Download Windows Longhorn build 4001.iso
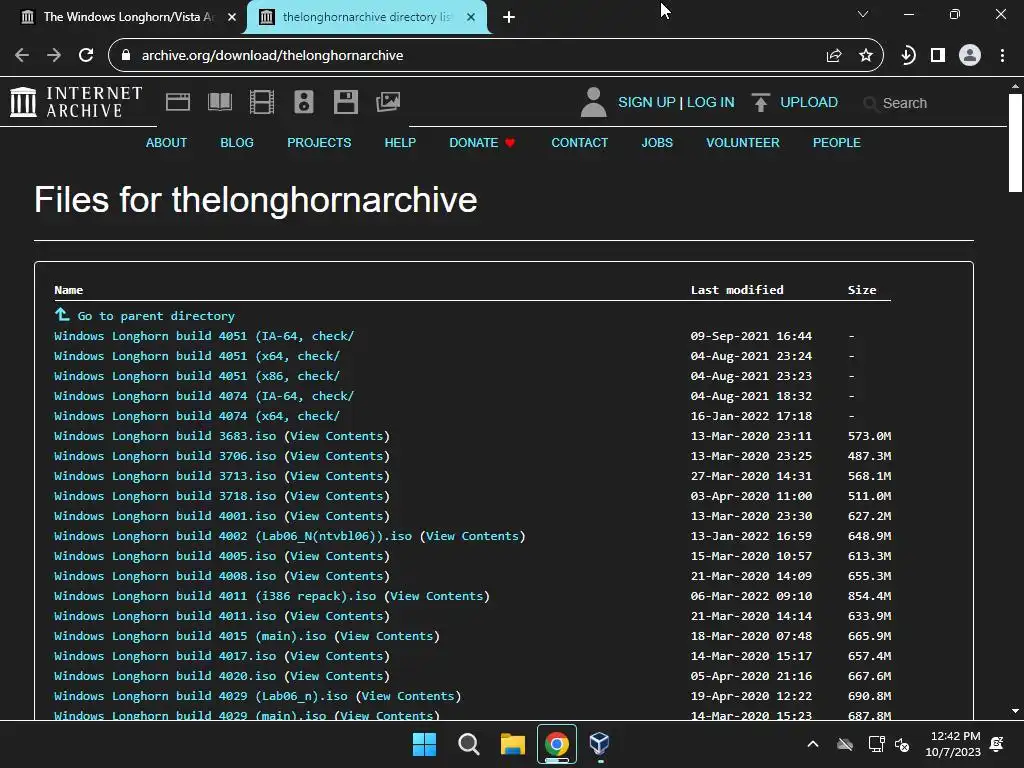The width and height of the screenshot is (1024, 768). (x=165, y=516)
